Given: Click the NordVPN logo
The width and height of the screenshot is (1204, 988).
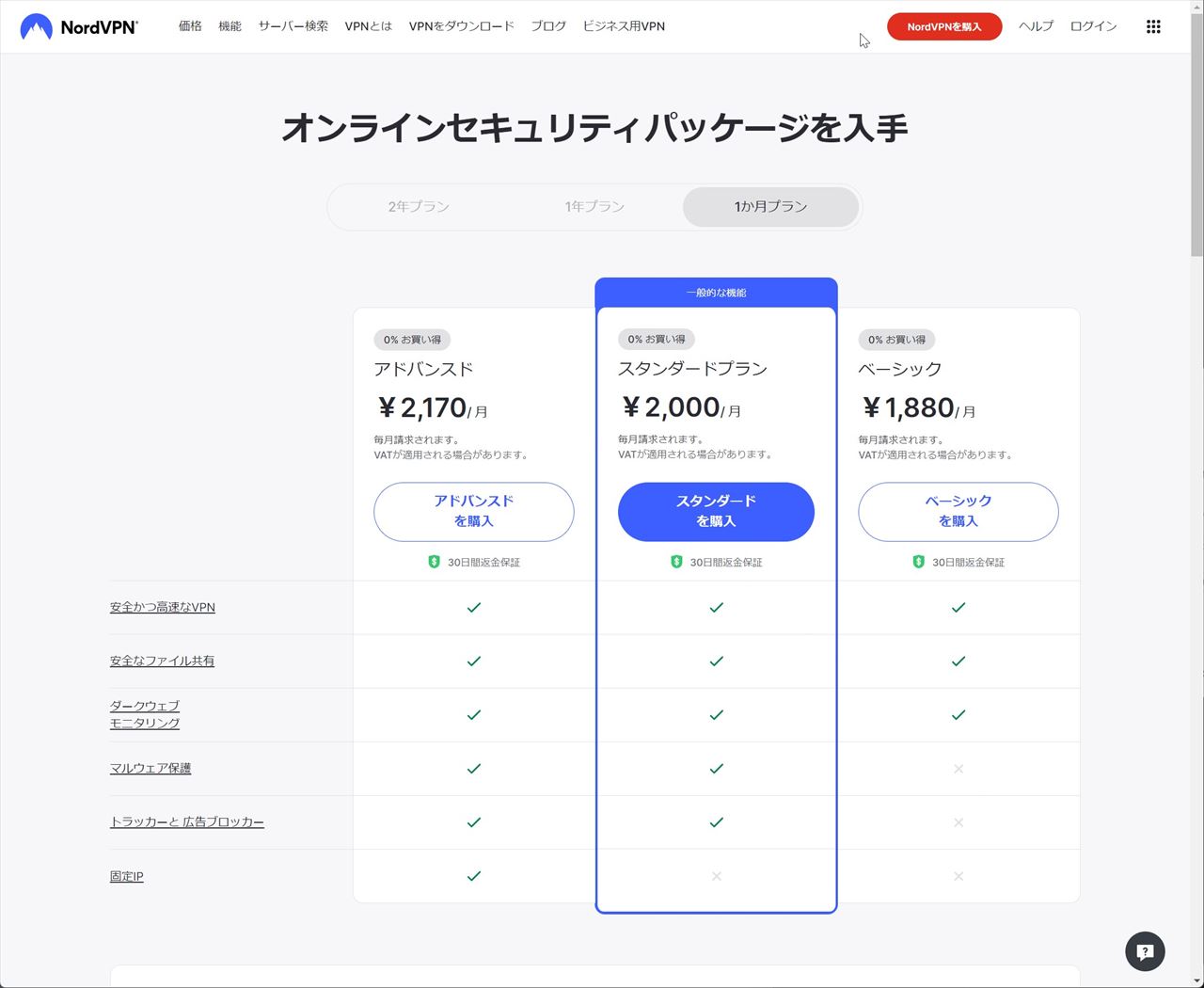Looking at the screenshot, I should pyautogui.click(x=79, y=26).
